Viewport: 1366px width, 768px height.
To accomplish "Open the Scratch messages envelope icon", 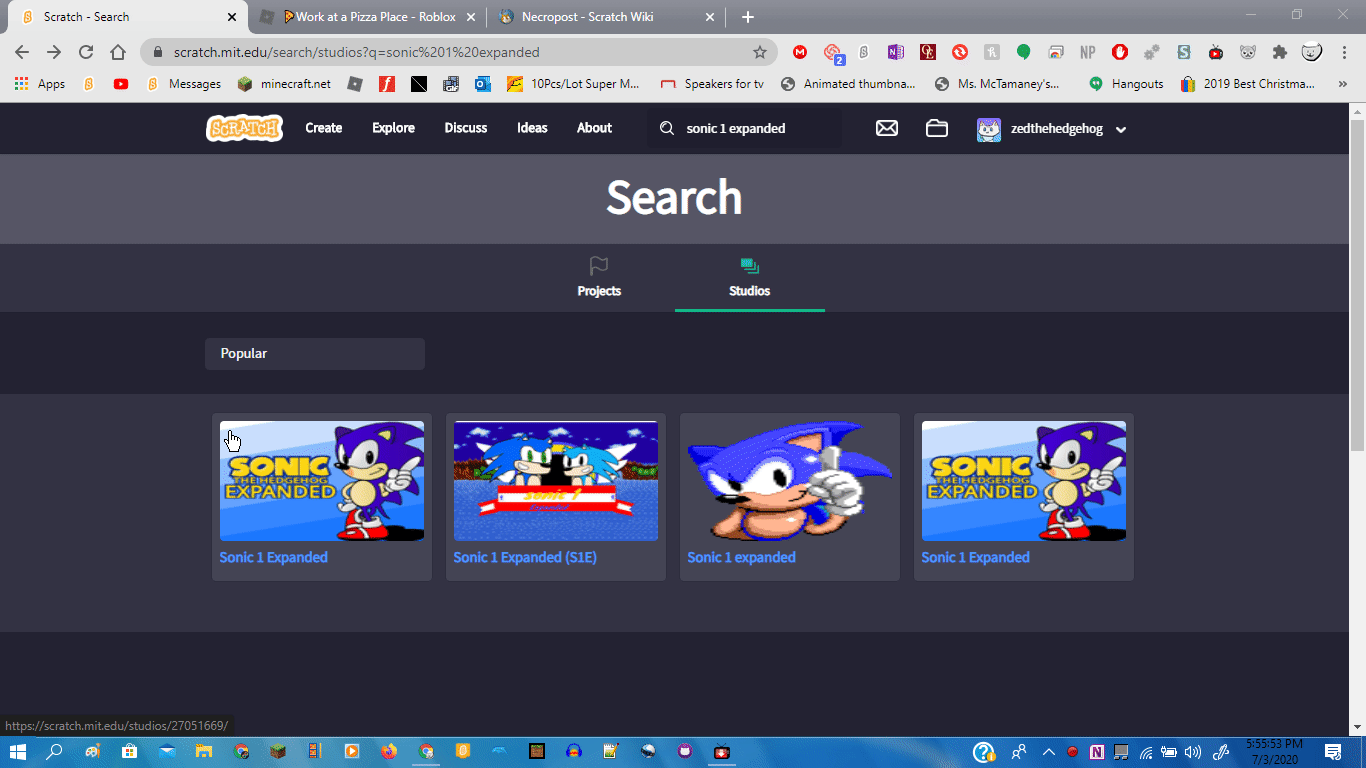I will (886, 128).
